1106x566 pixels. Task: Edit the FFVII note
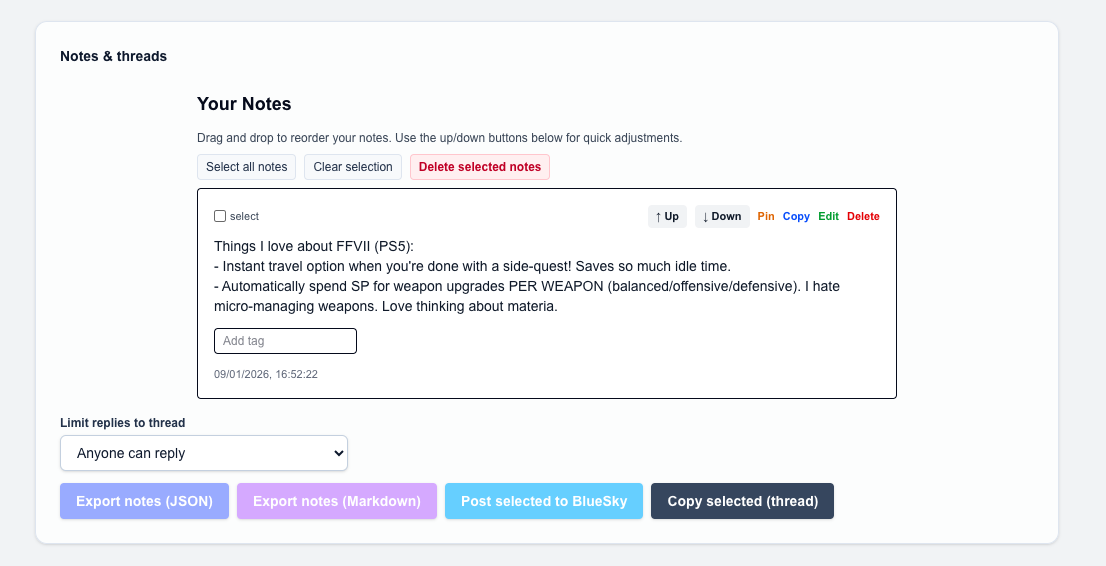pyautogui.click(x=829, y=216)
